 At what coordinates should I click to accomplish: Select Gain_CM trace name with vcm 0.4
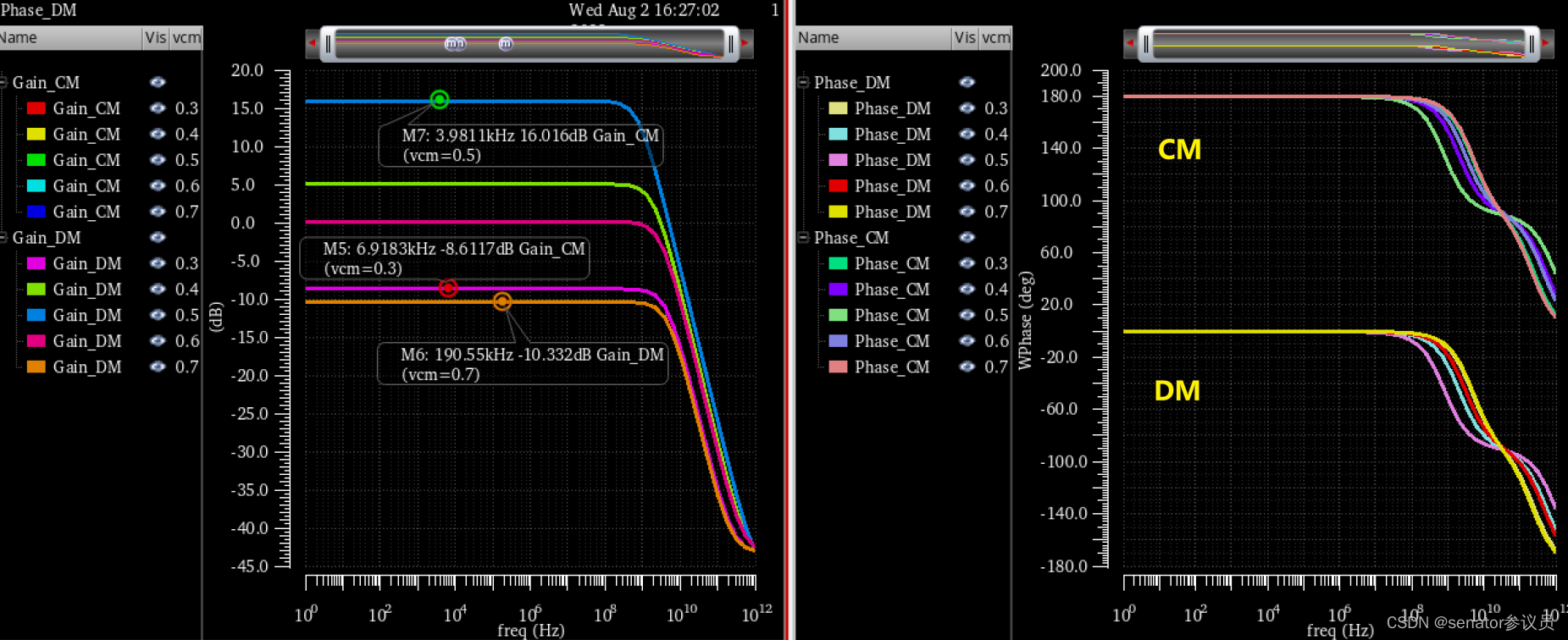point(86,135)
